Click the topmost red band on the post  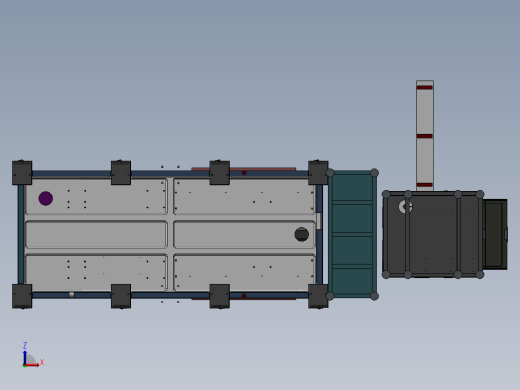[x=425, y=87]
